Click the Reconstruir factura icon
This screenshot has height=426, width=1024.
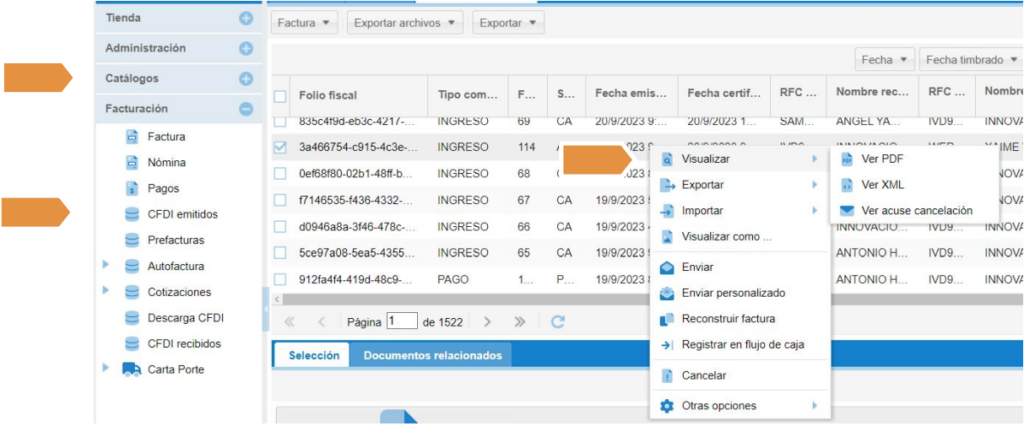point(667,319)
